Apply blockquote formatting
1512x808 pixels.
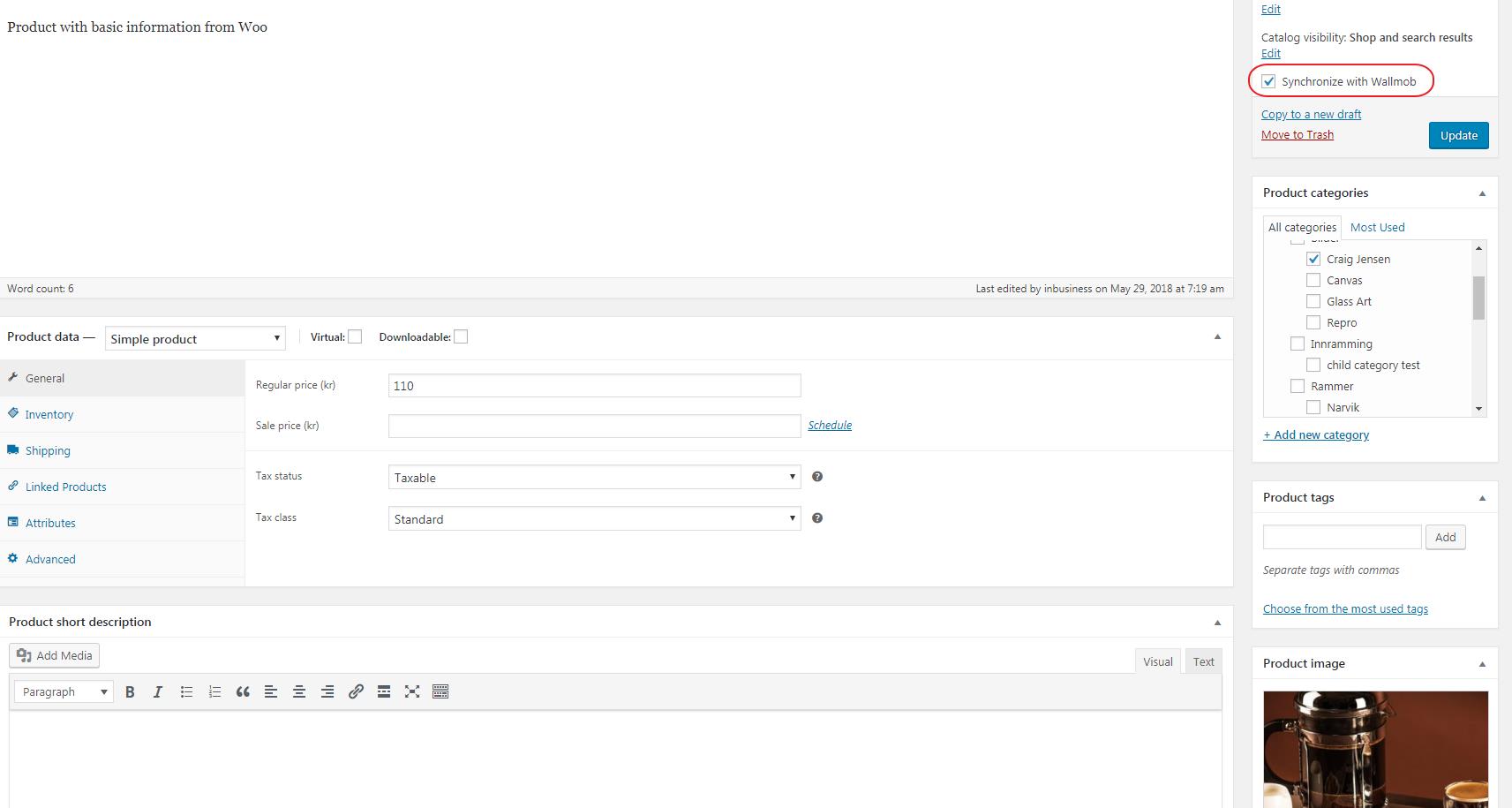pos(243,692)
